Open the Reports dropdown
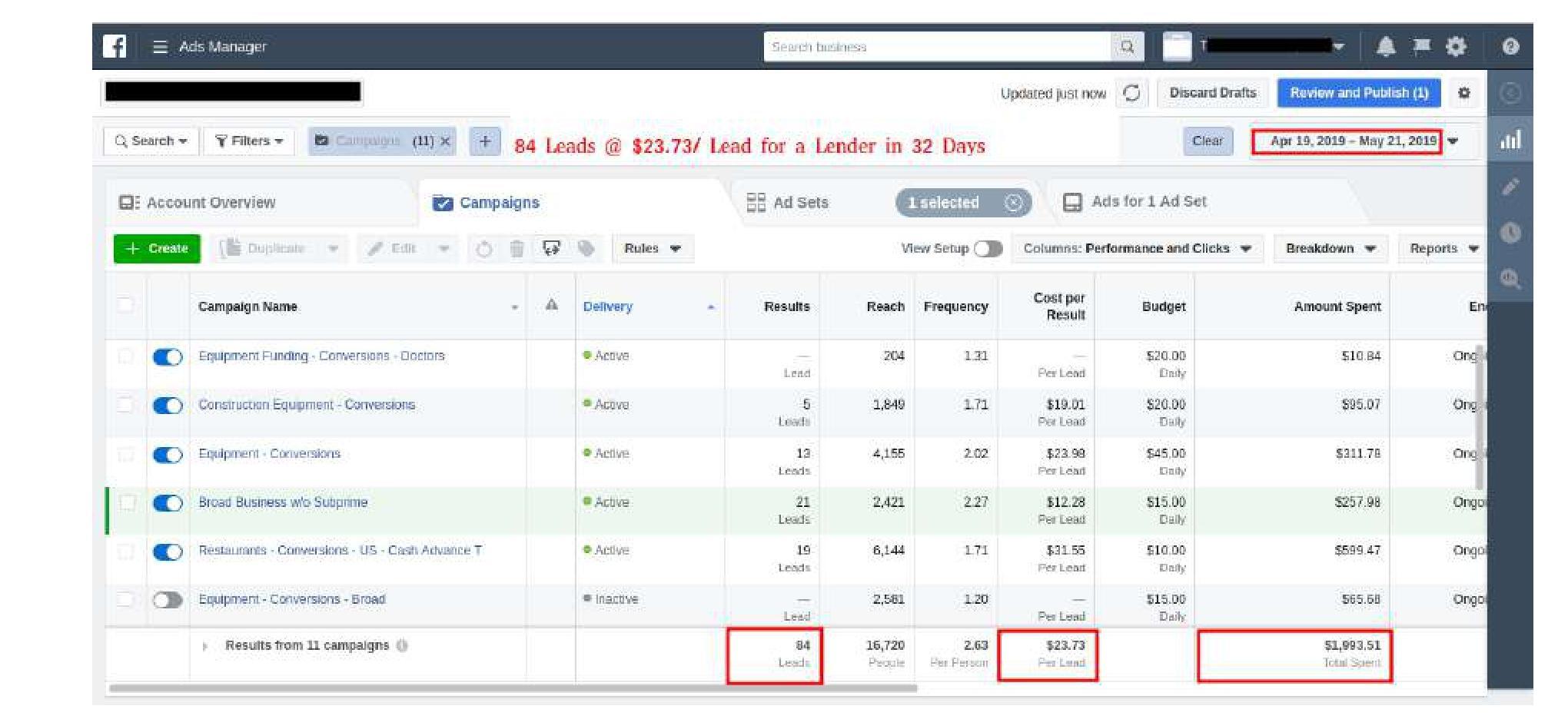 click(1443, 249)
